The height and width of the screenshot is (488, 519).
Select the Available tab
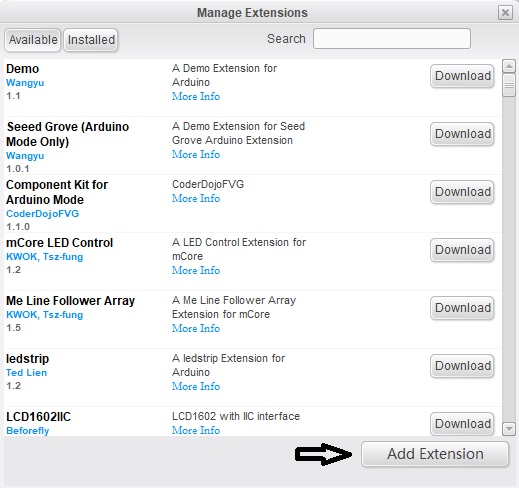click(x=33, y=40)
